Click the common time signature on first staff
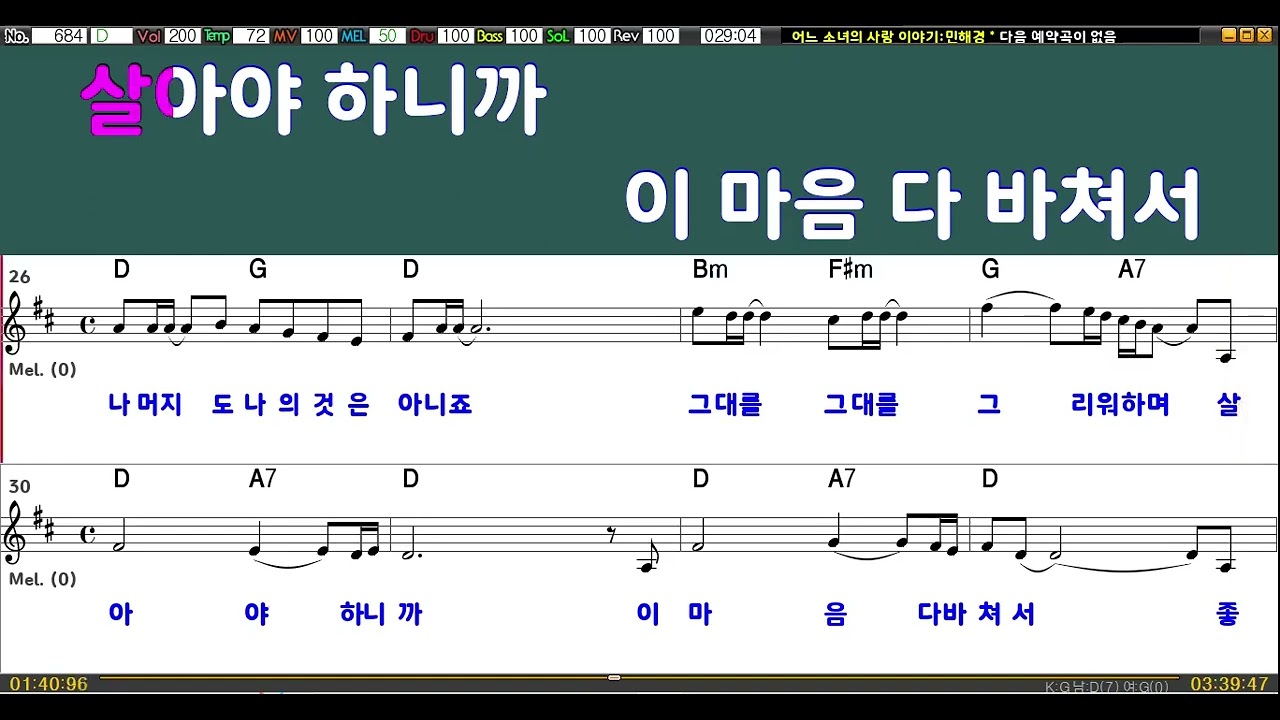Screen dimensions: 1280x720 click(x=88, y=324)
